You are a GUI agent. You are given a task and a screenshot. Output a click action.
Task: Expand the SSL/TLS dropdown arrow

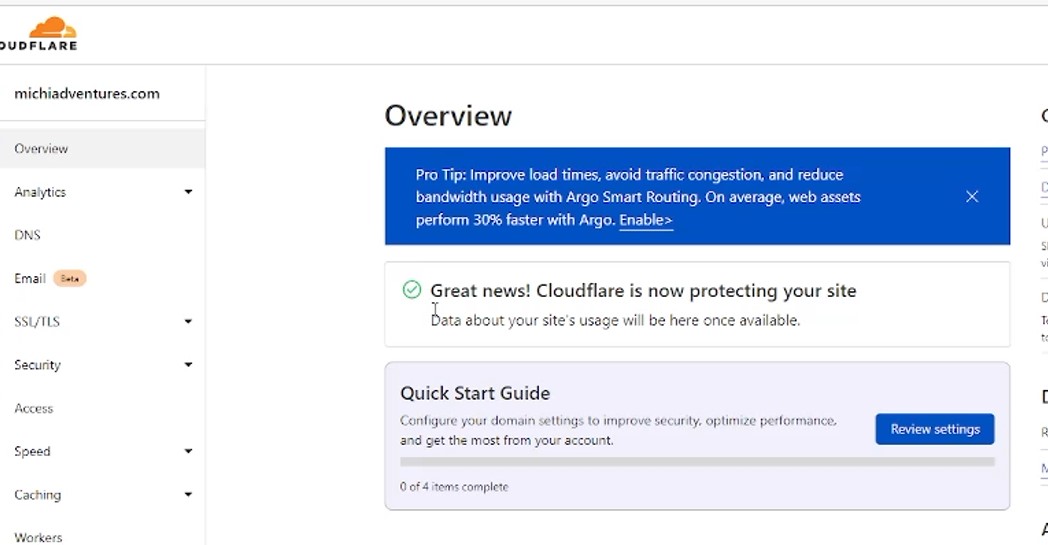click(x=188, y=322)
